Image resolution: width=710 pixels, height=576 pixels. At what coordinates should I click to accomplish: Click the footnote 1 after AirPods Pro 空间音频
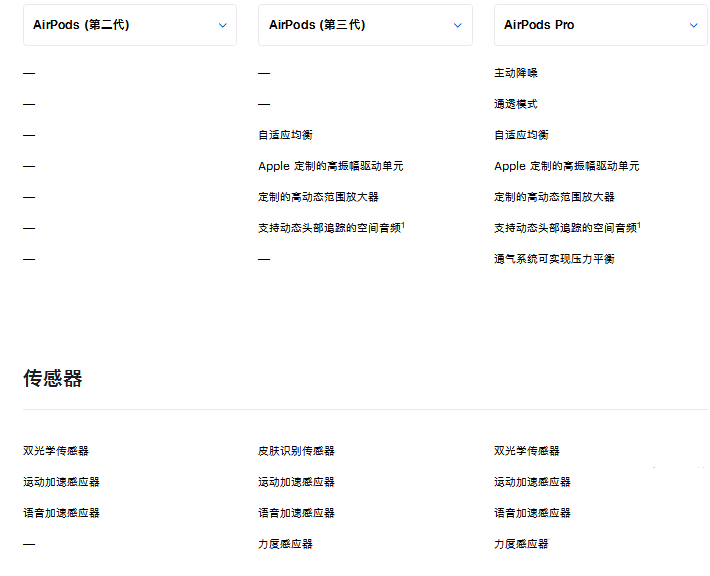coord(639,225)
